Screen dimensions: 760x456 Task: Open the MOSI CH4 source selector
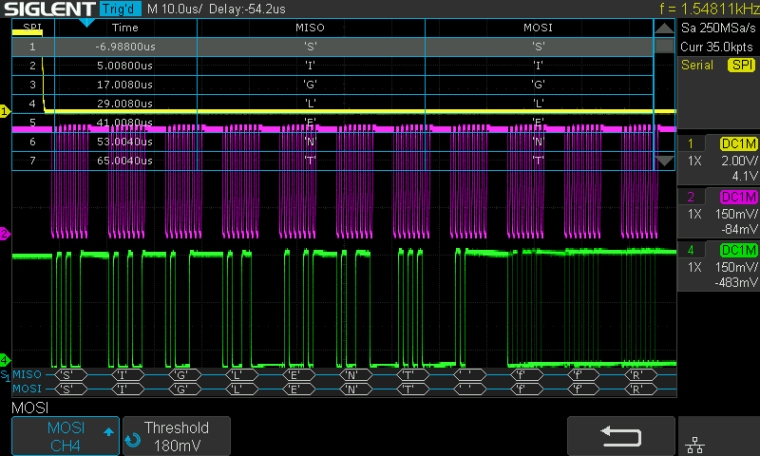(65, 436)
